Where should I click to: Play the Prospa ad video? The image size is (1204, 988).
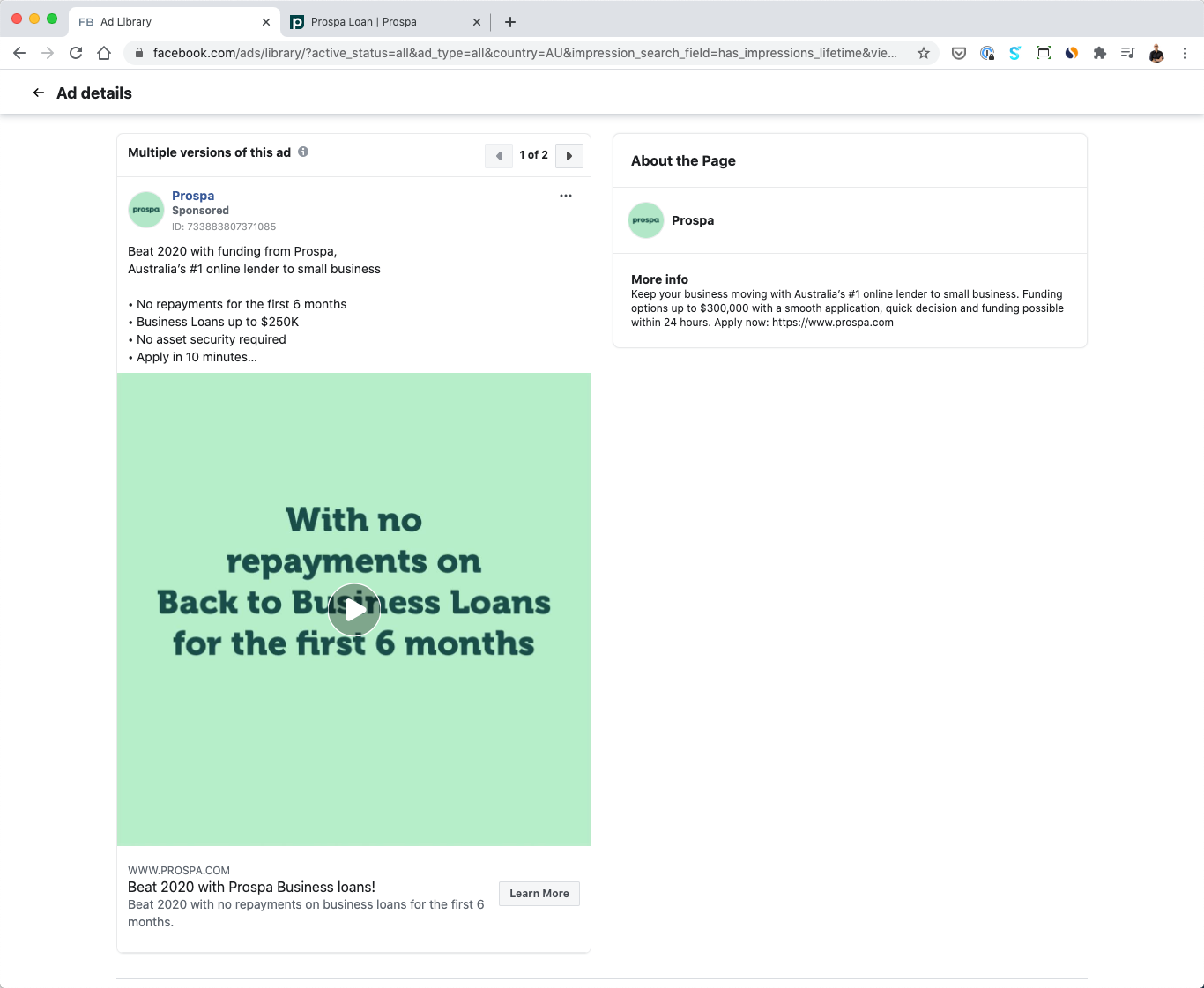click(x=354, y=609)
